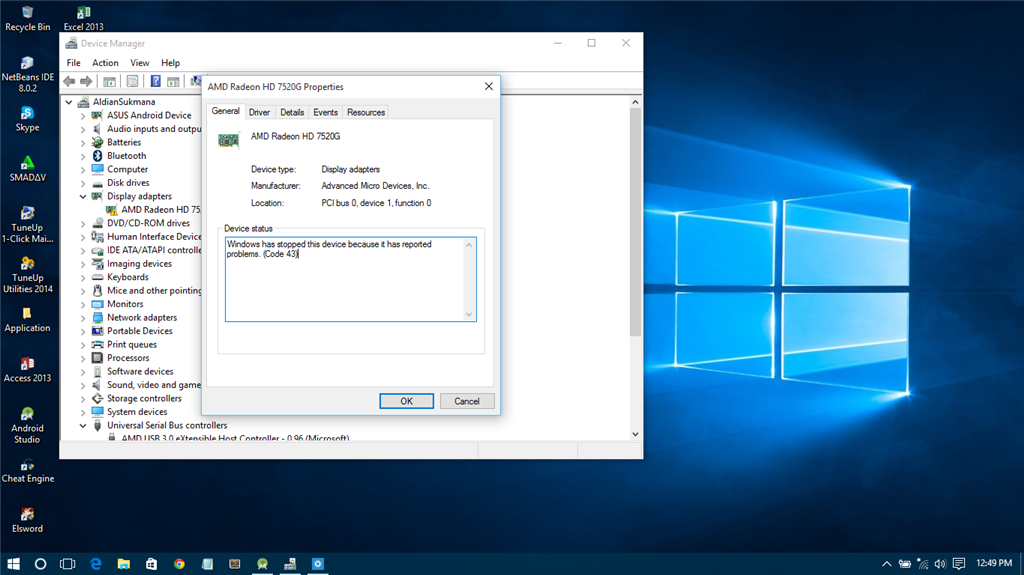Open Task View from the taskbar
The width and height of the screenshot is (1024, 575).
pos(67,564)
